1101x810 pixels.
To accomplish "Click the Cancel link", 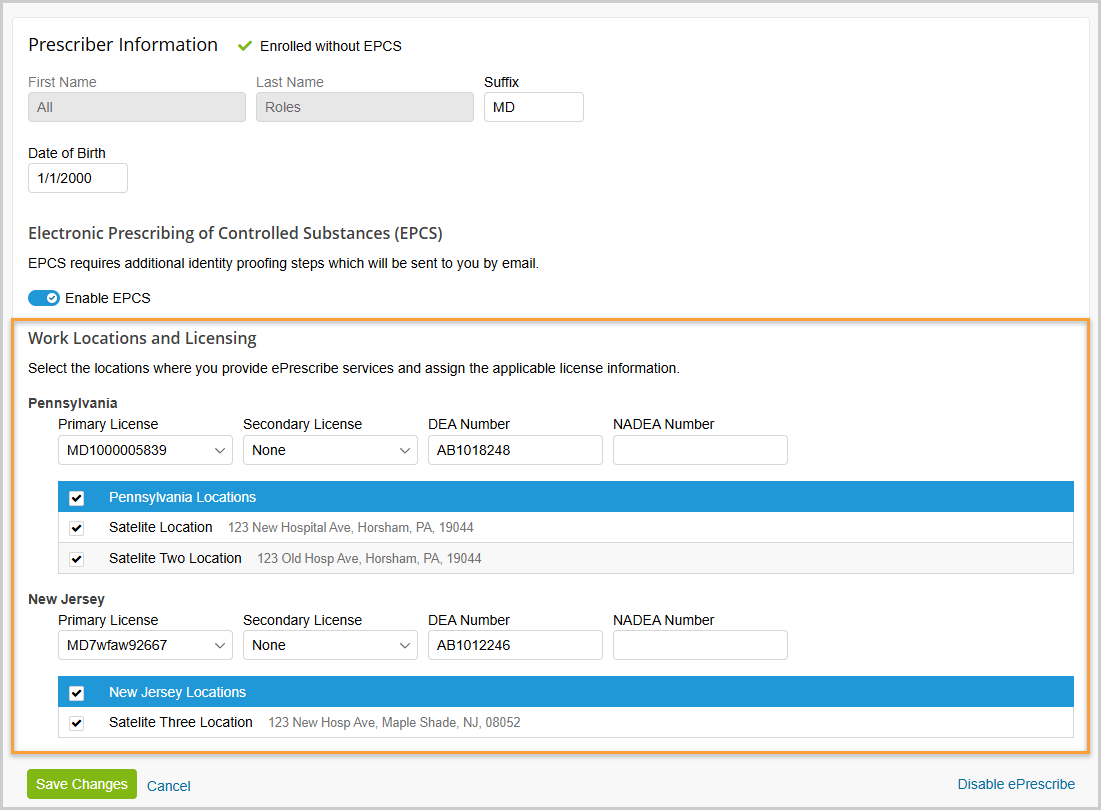I will (x=169, y=786).
